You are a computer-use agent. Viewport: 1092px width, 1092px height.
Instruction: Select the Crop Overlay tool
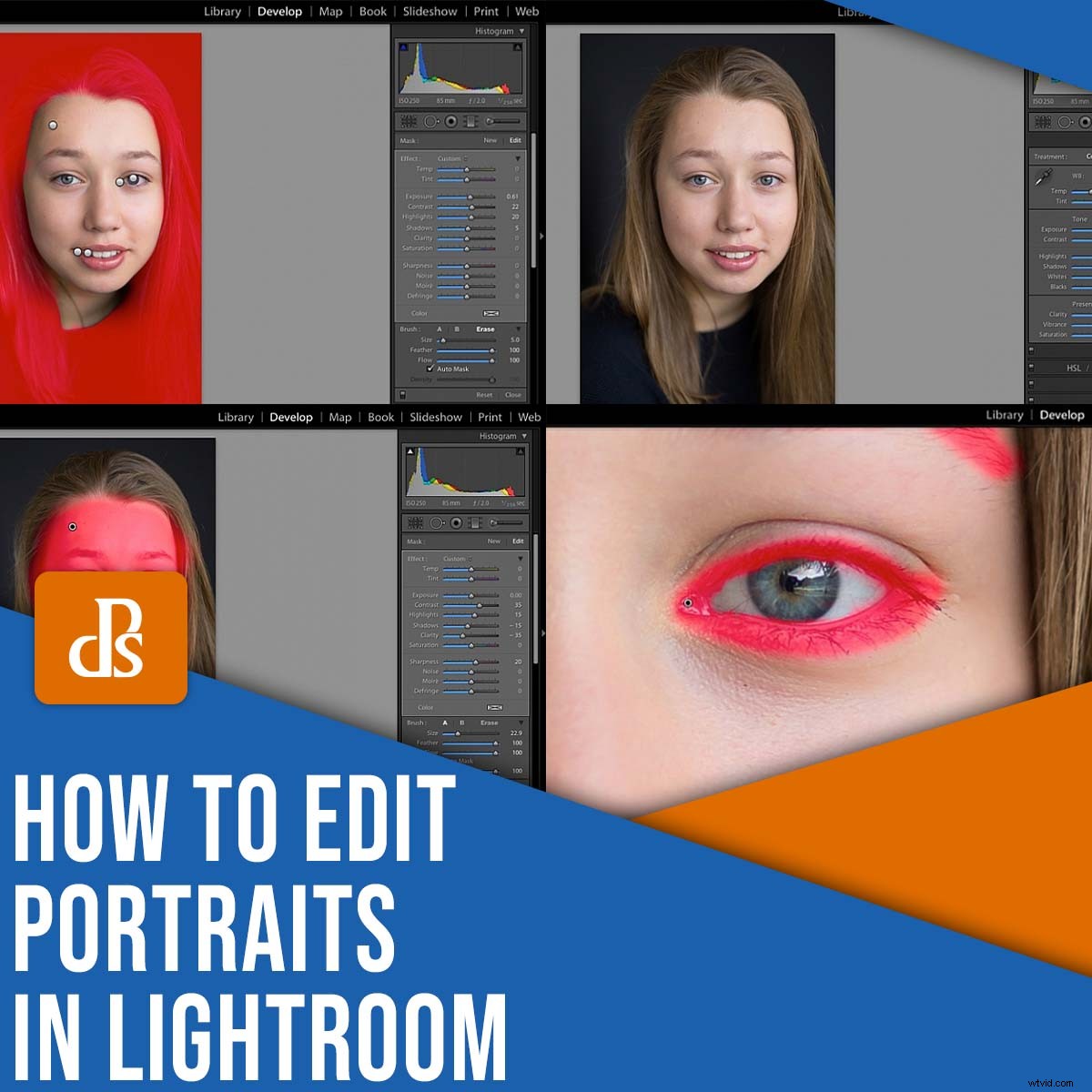point(410,119)
